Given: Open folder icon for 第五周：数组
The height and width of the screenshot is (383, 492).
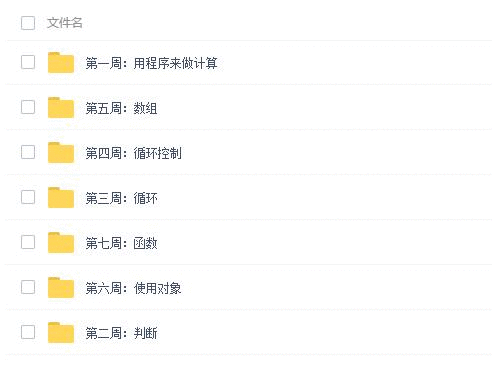Looking at the screenshot, I should click(x=61, y=107).
